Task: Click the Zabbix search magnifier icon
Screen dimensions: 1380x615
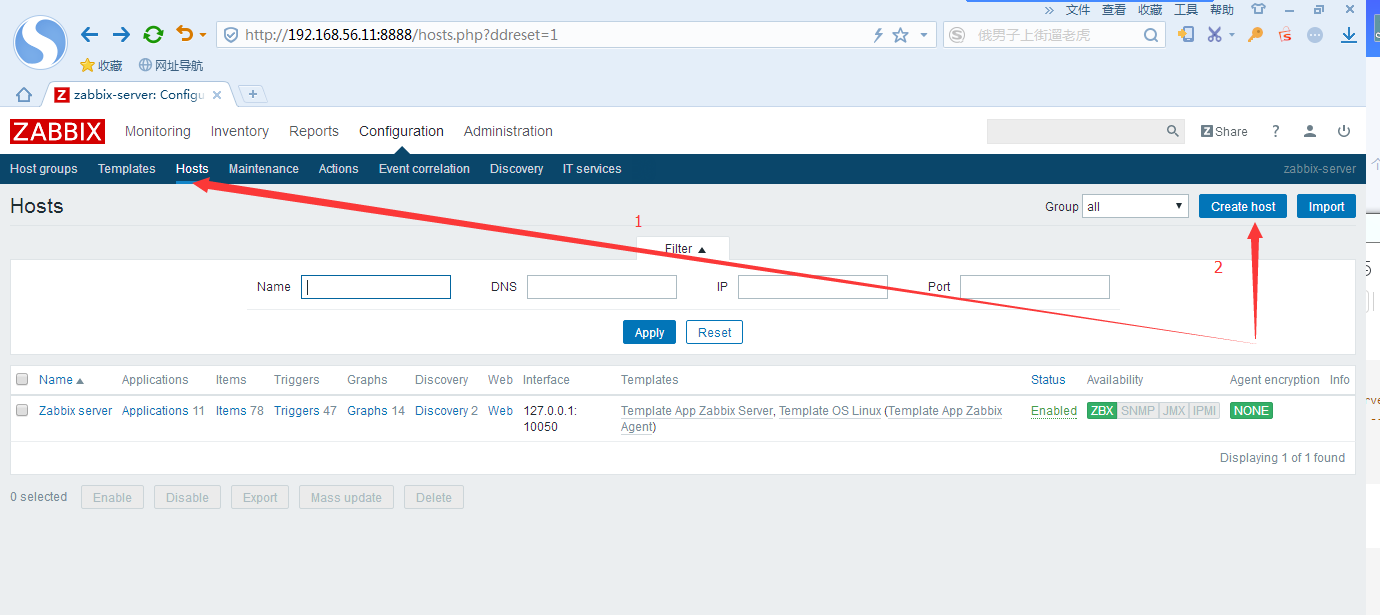Action: click(1173, 131)
